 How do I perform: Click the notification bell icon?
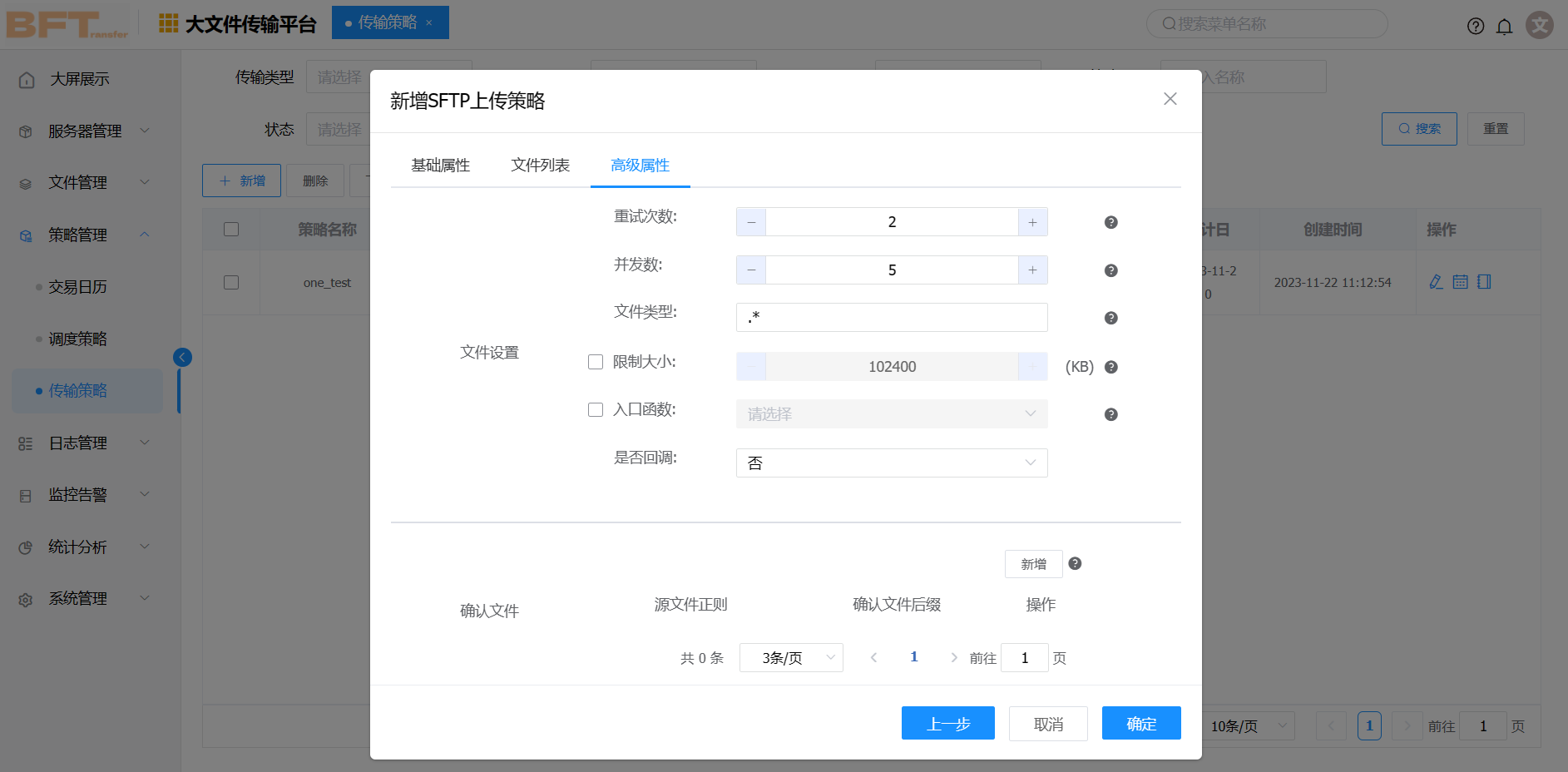click(1504, 27)
